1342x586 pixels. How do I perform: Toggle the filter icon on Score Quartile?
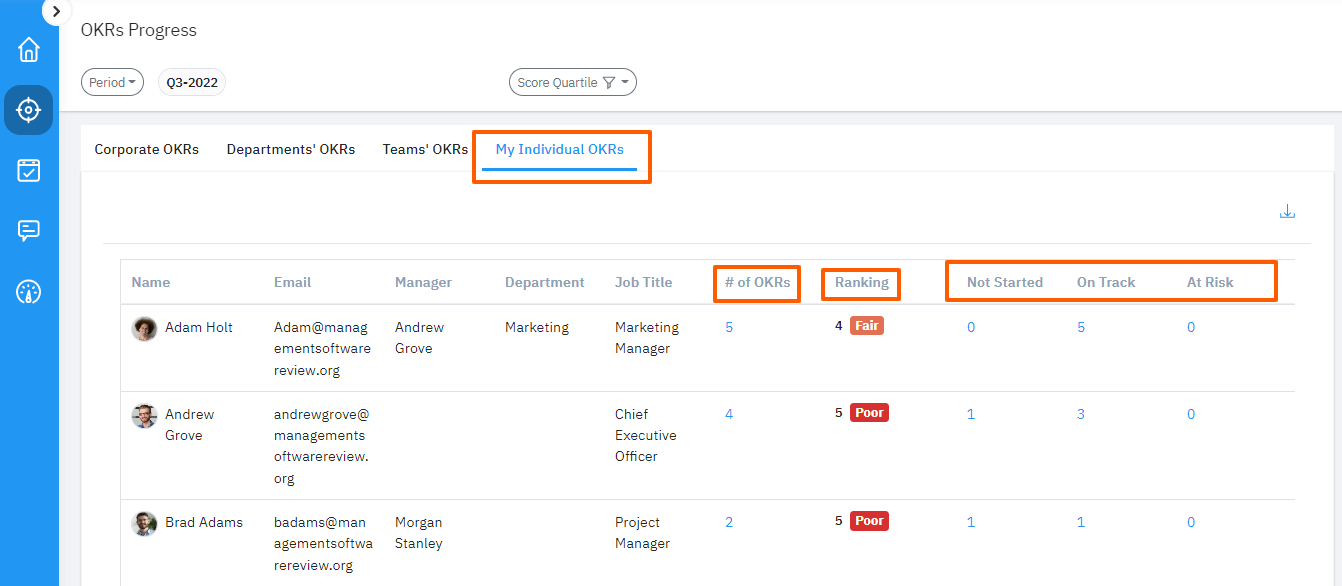tap(608, 82)
